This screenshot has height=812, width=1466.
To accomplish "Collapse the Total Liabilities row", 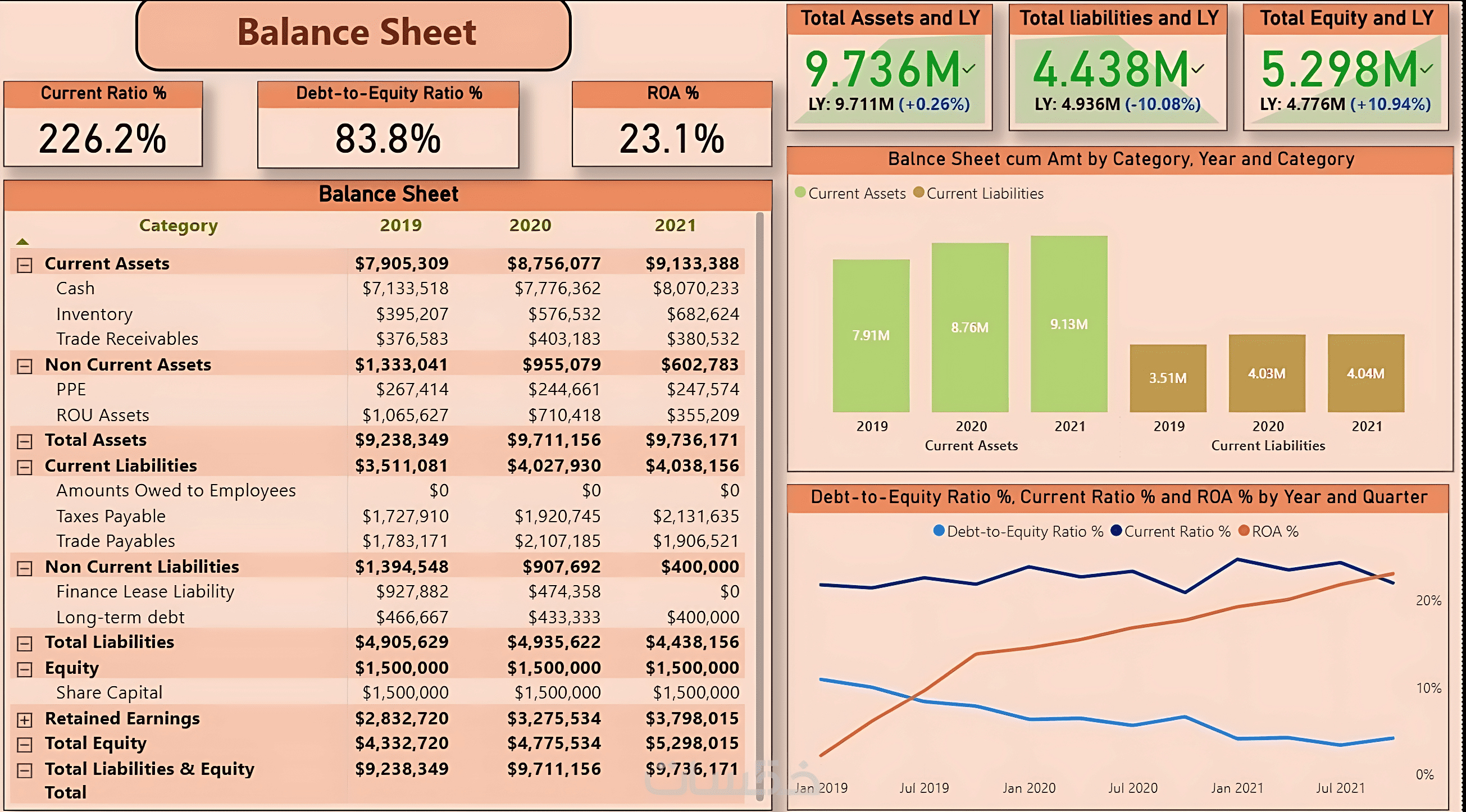I will click(24, 644).
